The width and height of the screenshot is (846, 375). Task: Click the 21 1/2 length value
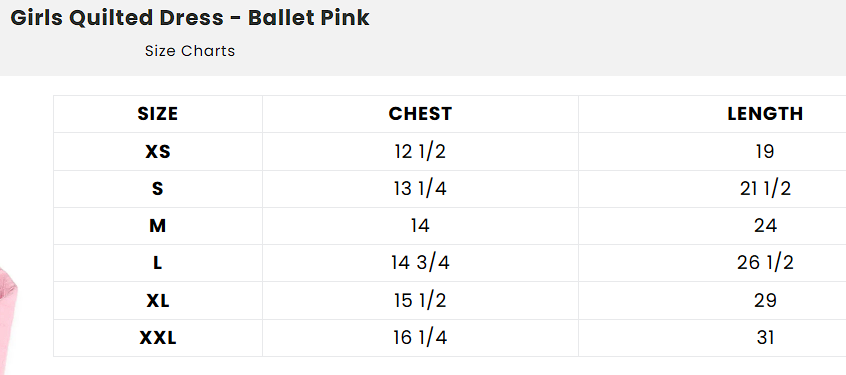coord(765,189)
